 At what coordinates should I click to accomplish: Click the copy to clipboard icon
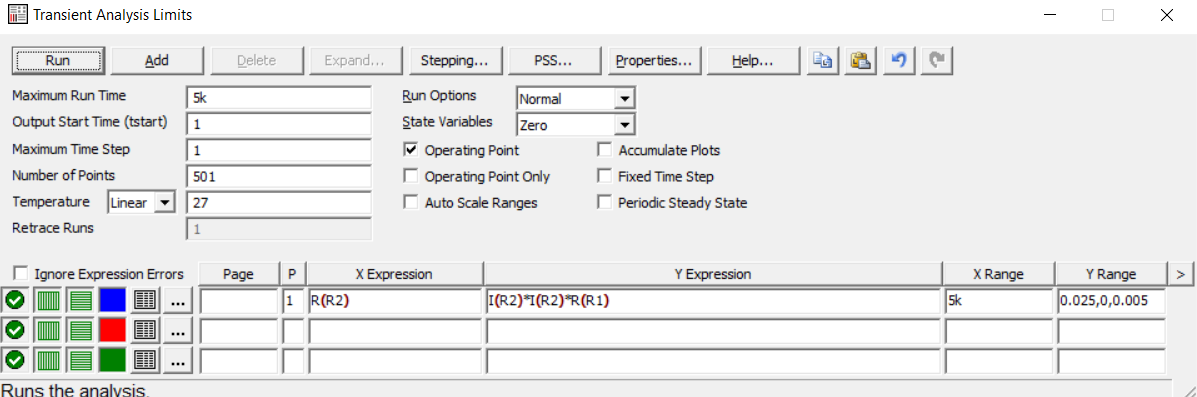pyautogui.click(x=824, y=61)
